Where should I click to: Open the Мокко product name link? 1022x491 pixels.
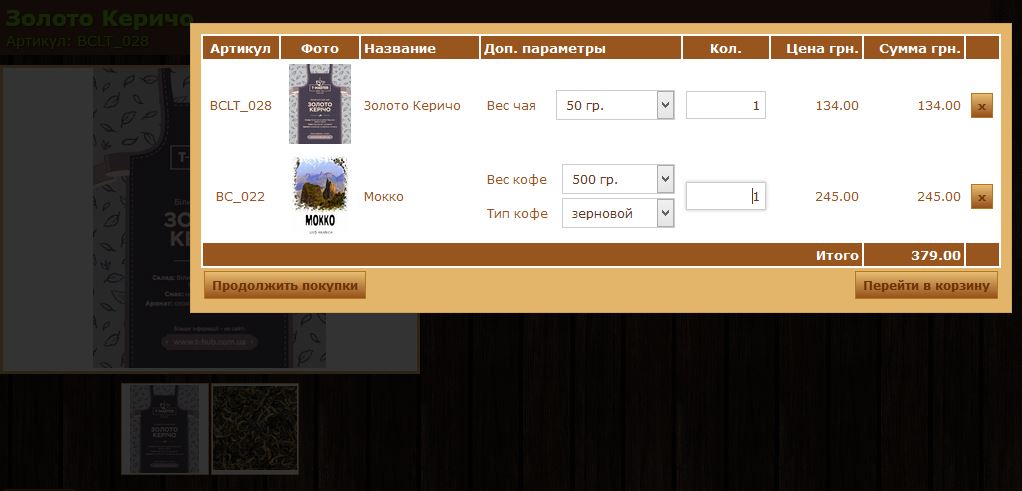(x=383, y=197)
